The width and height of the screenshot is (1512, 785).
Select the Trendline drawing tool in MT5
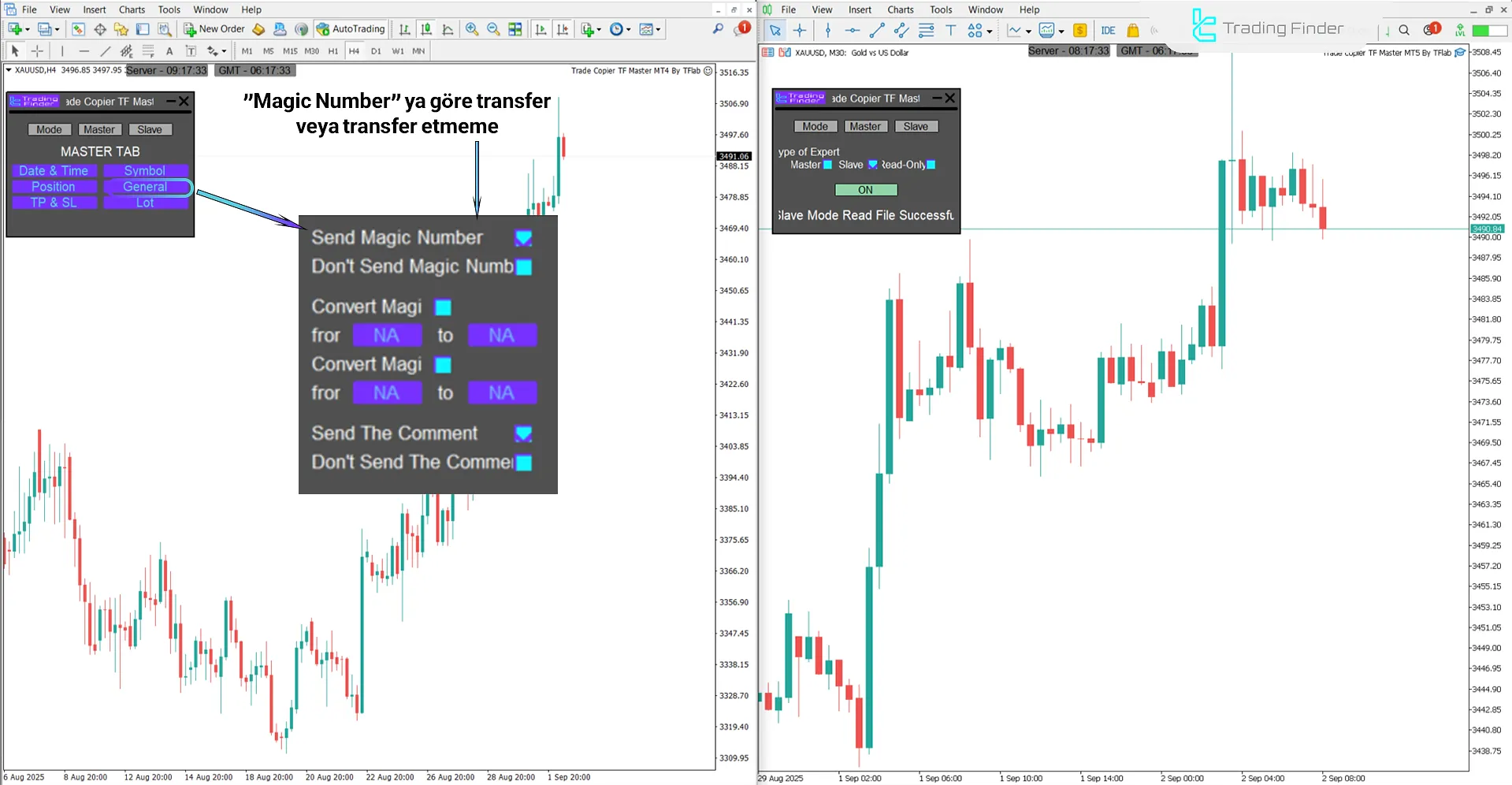coord(876,31)
